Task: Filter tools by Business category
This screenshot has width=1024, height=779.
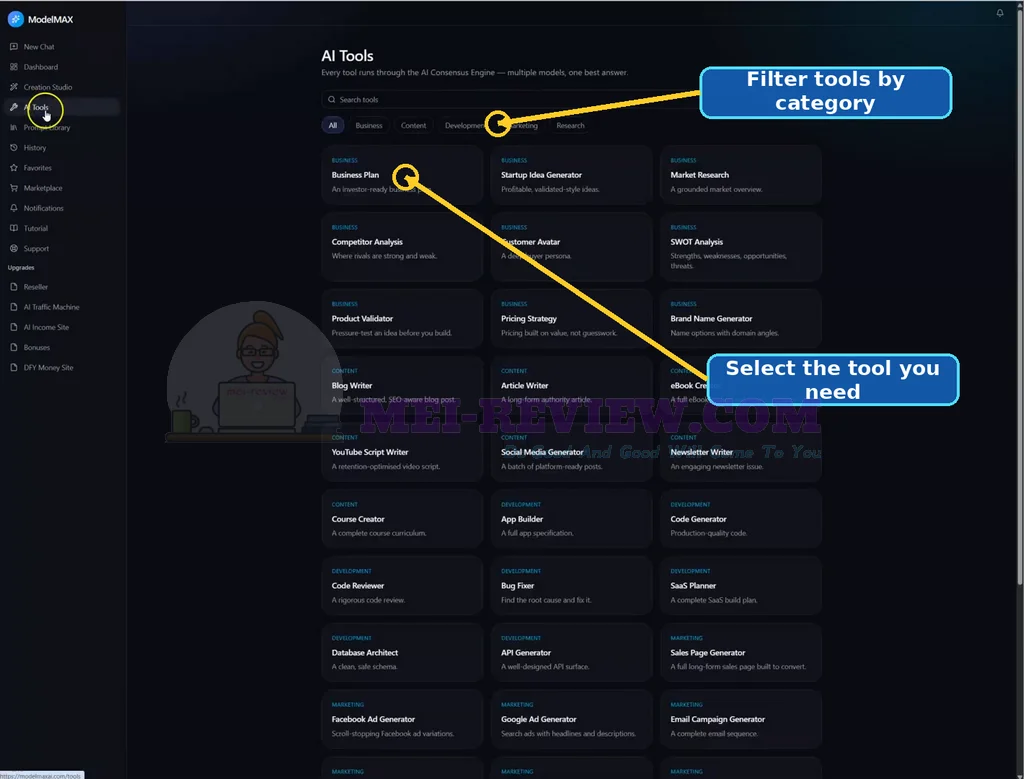Action: 368,125
